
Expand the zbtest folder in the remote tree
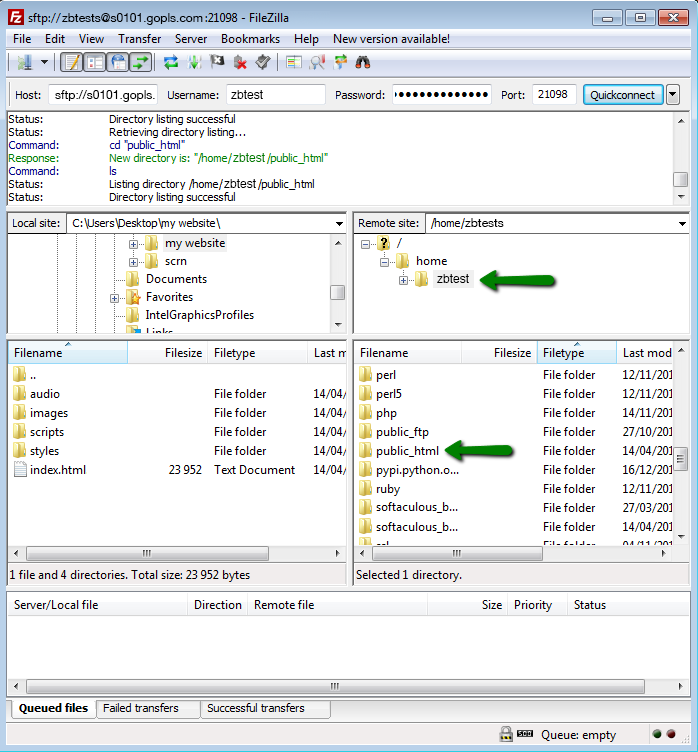[404, 280]
